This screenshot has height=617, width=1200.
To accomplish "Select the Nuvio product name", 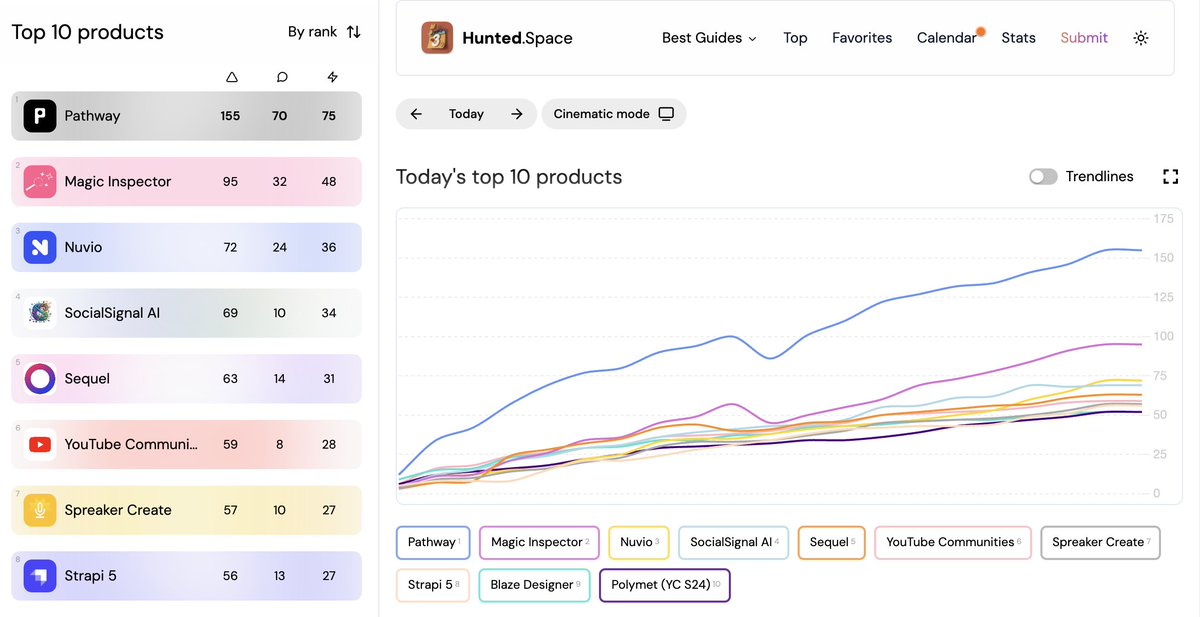I will click(83, 247).
